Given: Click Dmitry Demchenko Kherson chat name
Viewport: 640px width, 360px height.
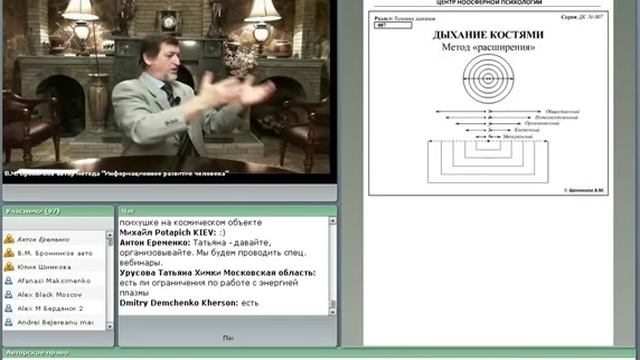Looking at the screenshot, I should [x=179, y=303].
